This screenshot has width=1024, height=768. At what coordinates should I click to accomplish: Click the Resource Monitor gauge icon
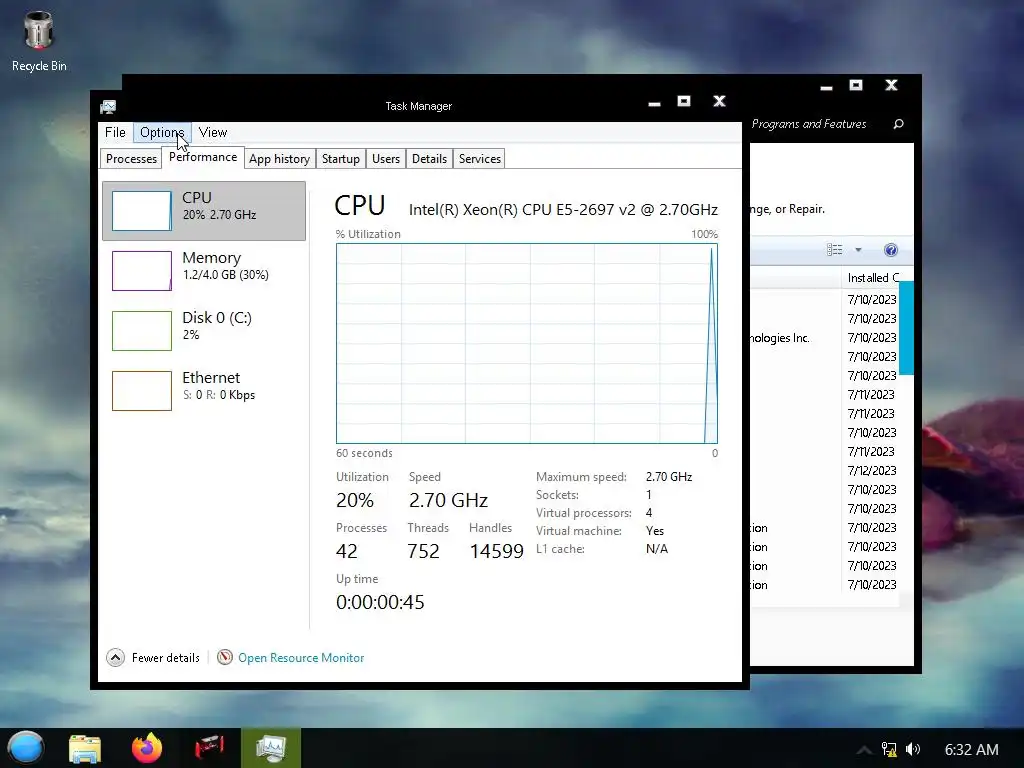pyautogui.click(x=225, y=657)
